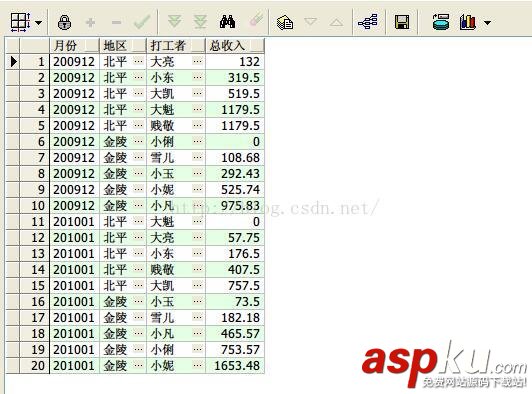Click the 73.5 cell in row 16
532x394 pixels.
pyautogui.click(x=235, y=301)
